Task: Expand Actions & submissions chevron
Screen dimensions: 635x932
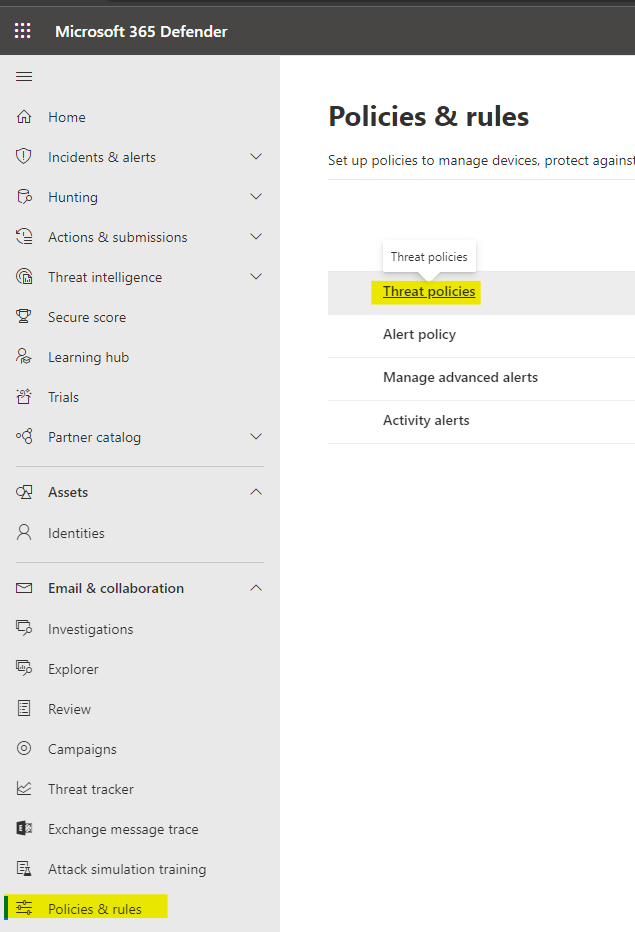Action: (x=256, y=237)
